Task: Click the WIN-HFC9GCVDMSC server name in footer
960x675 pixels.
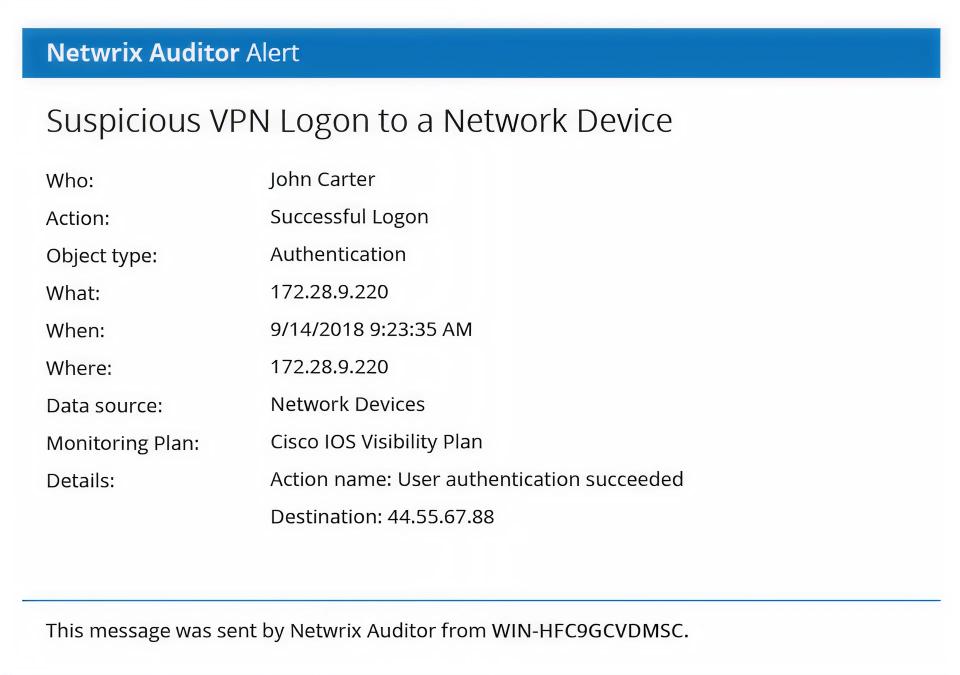Action: coord(590,630)
